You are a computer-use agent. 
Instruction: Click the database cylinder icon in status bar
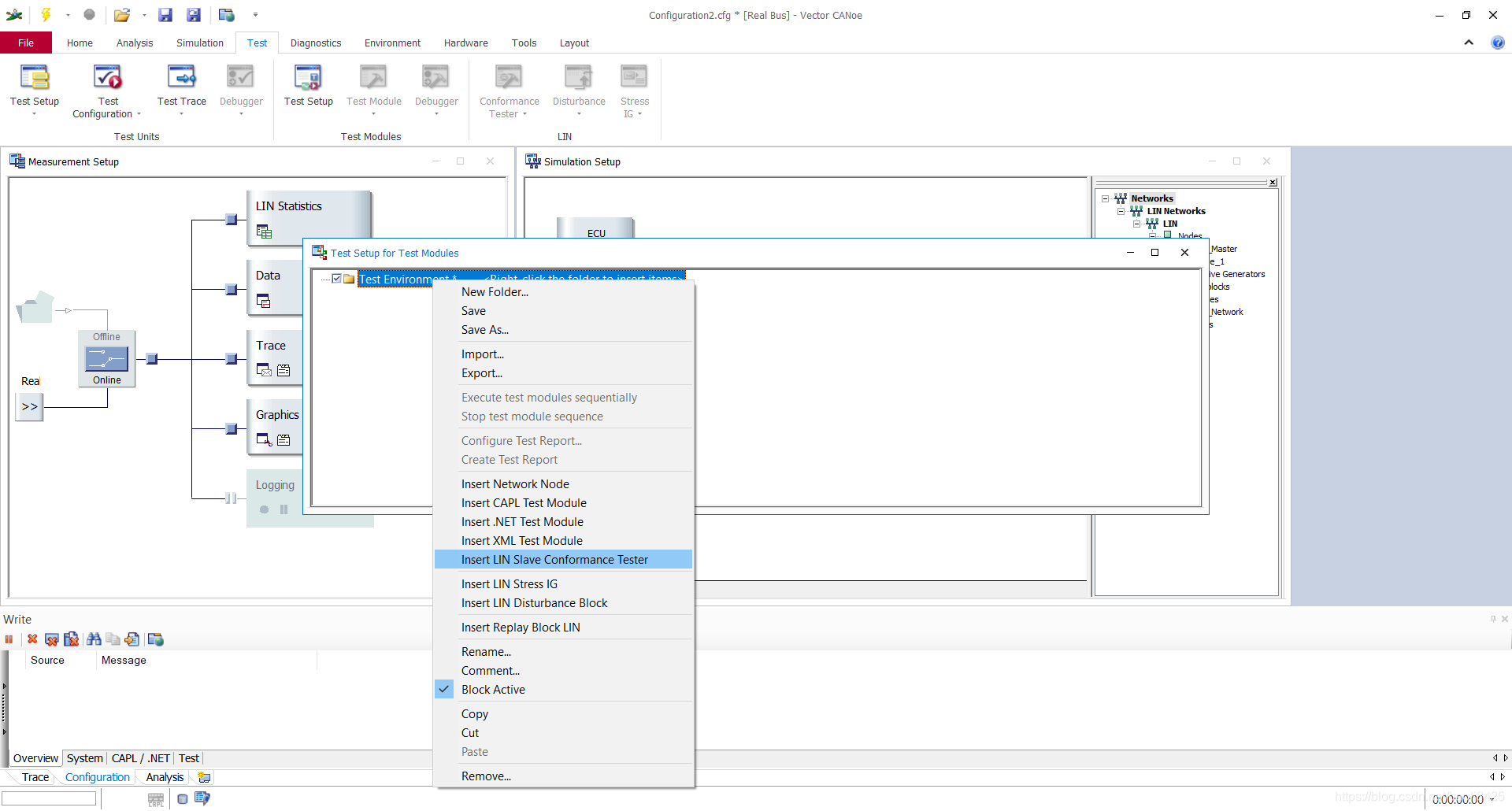pyautogui.click(x=183, y=798)
